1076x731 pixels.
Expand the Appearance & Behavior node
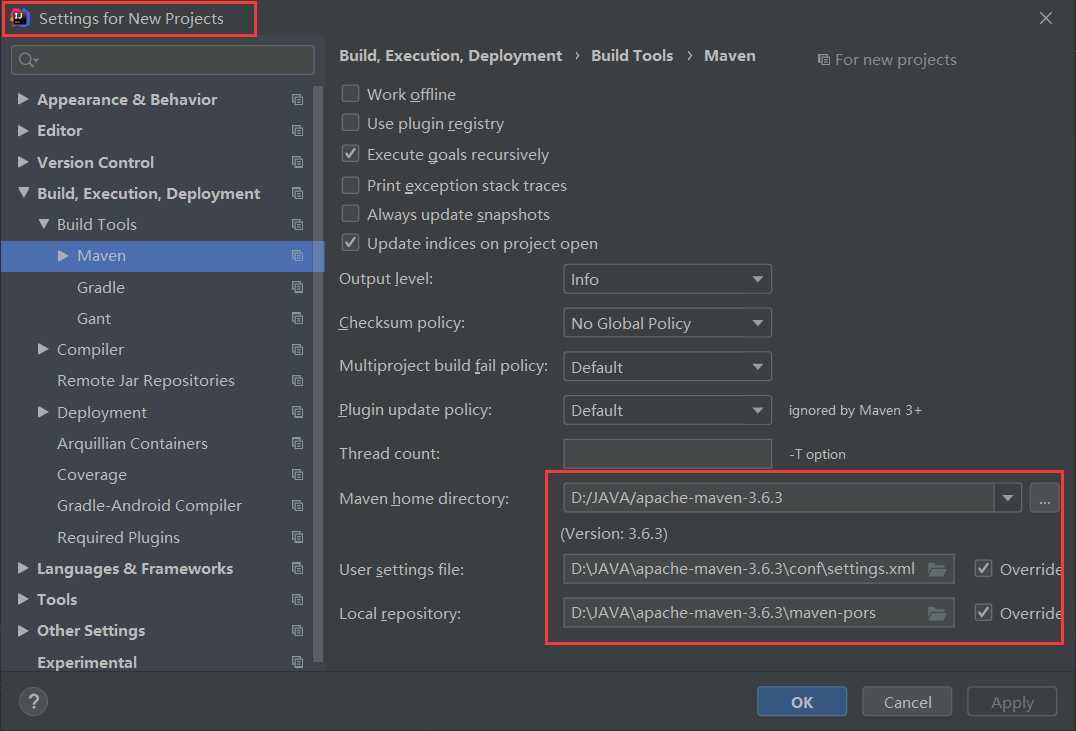23,99
